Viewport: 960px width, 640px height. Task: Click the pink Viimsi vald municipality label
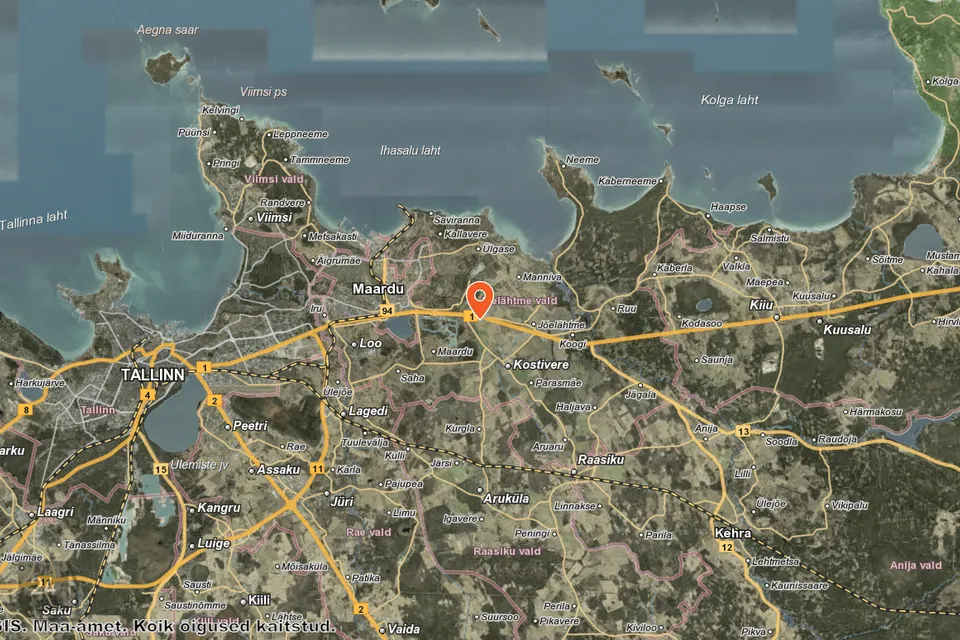pos(274,179)
